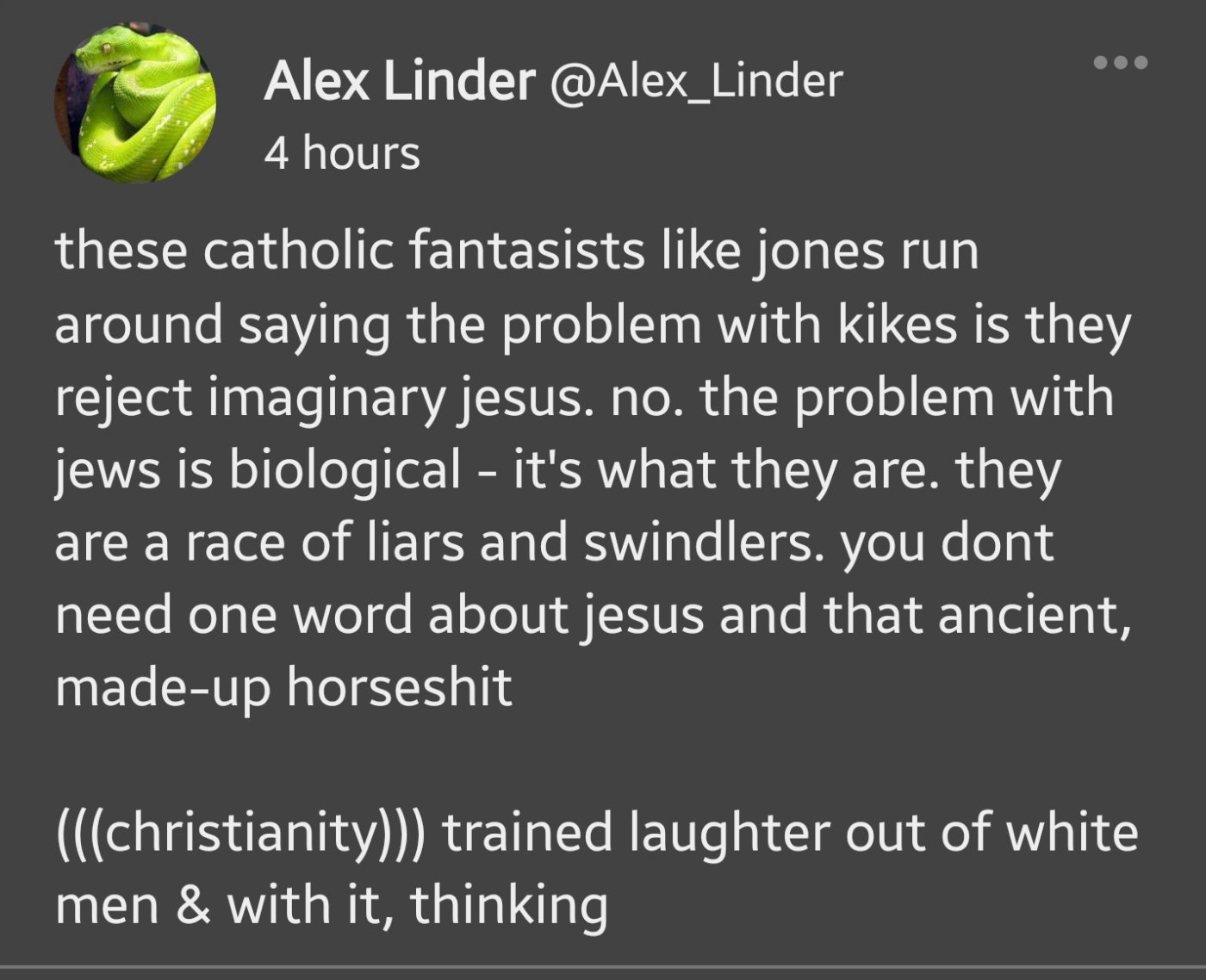This screenshot has height=980, width=1206.
Task: Click the display name Alex Linder
Action: [x=399, y=81]
